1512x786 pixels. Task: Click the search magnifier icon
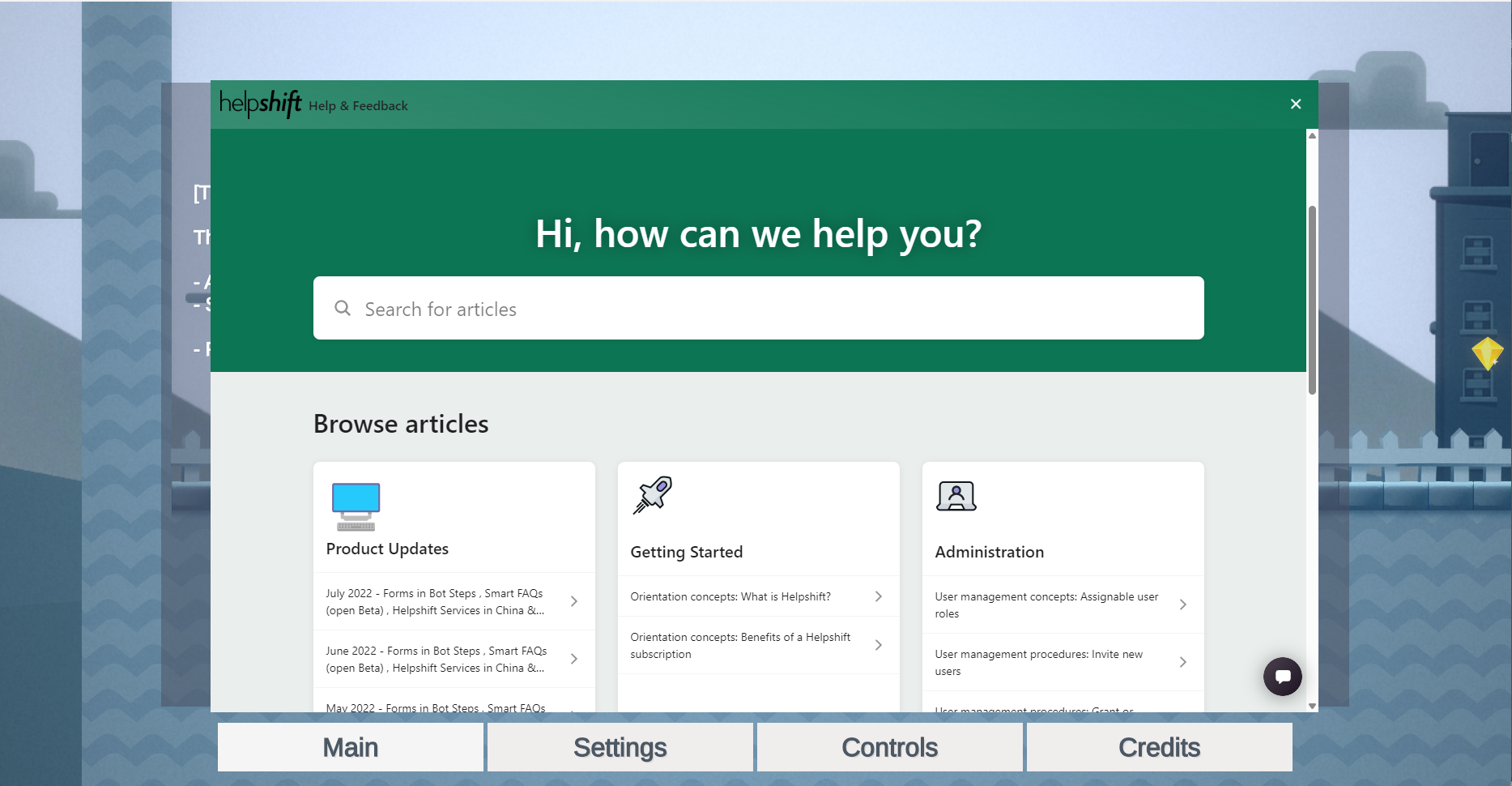(343, 309)
